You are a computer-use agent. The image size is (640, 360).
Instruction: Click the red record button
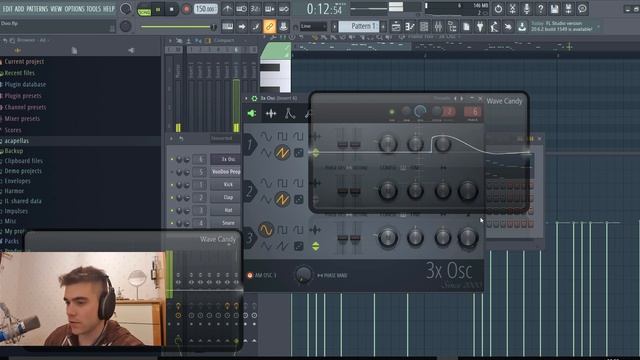tap(186, 9)
